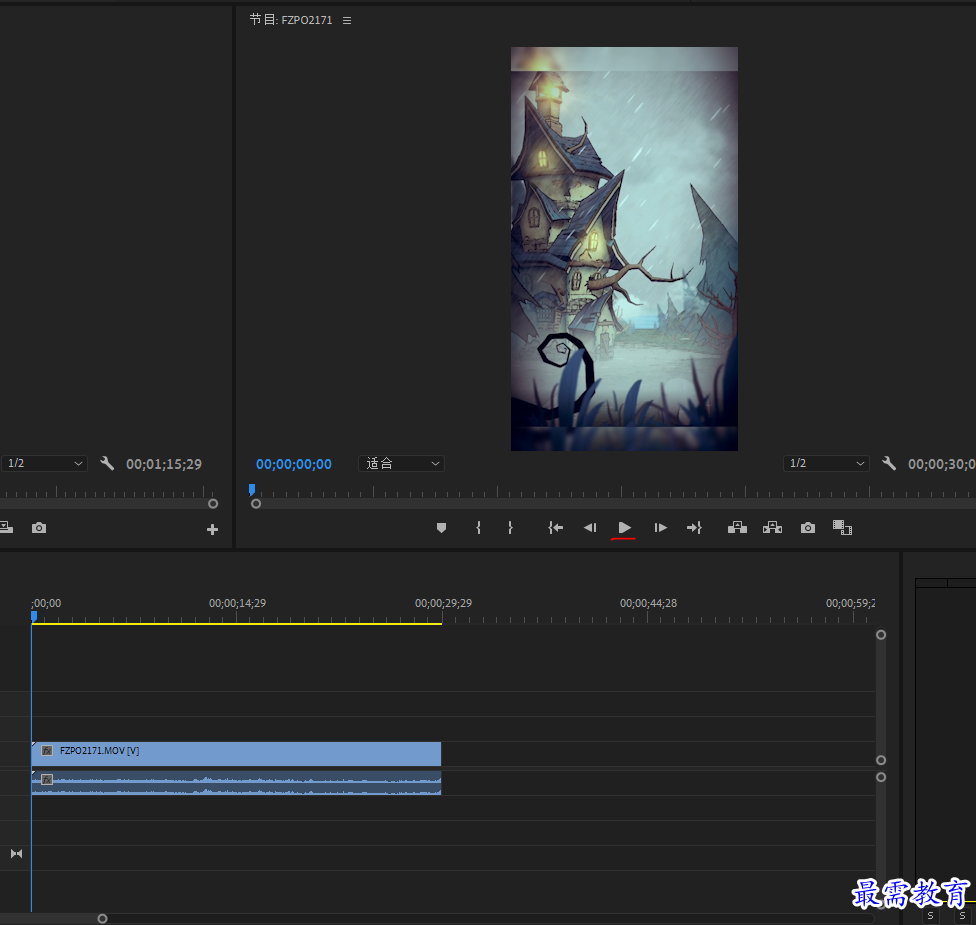The image size is (976, 925).
Task: Go to In point button
Action: [x=555, y=528]
